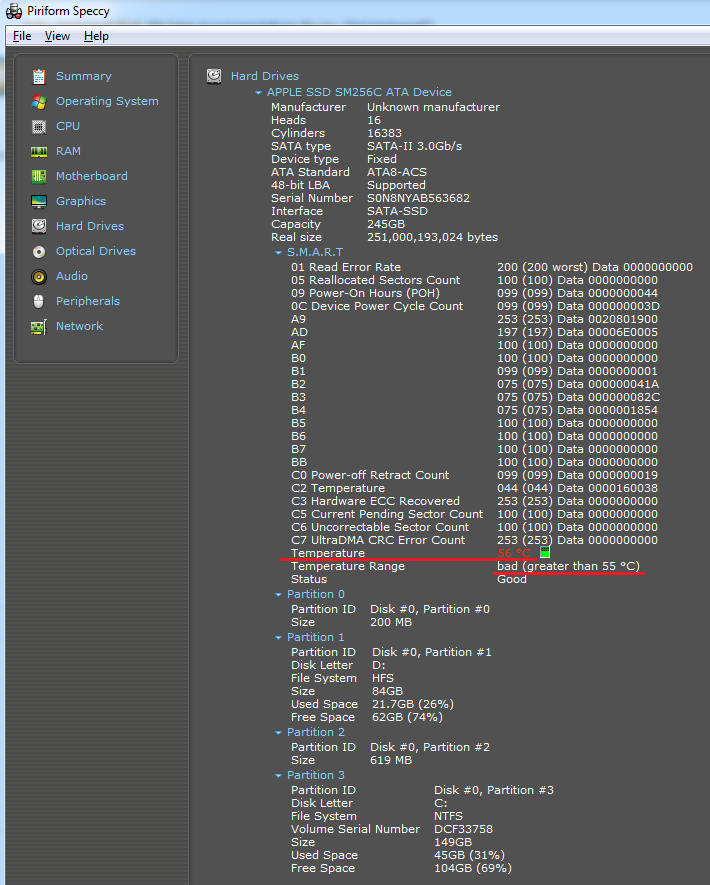Click the AD attribute row data 00006E0005
Screen dimensions: 710x885
tap(577, 332)
